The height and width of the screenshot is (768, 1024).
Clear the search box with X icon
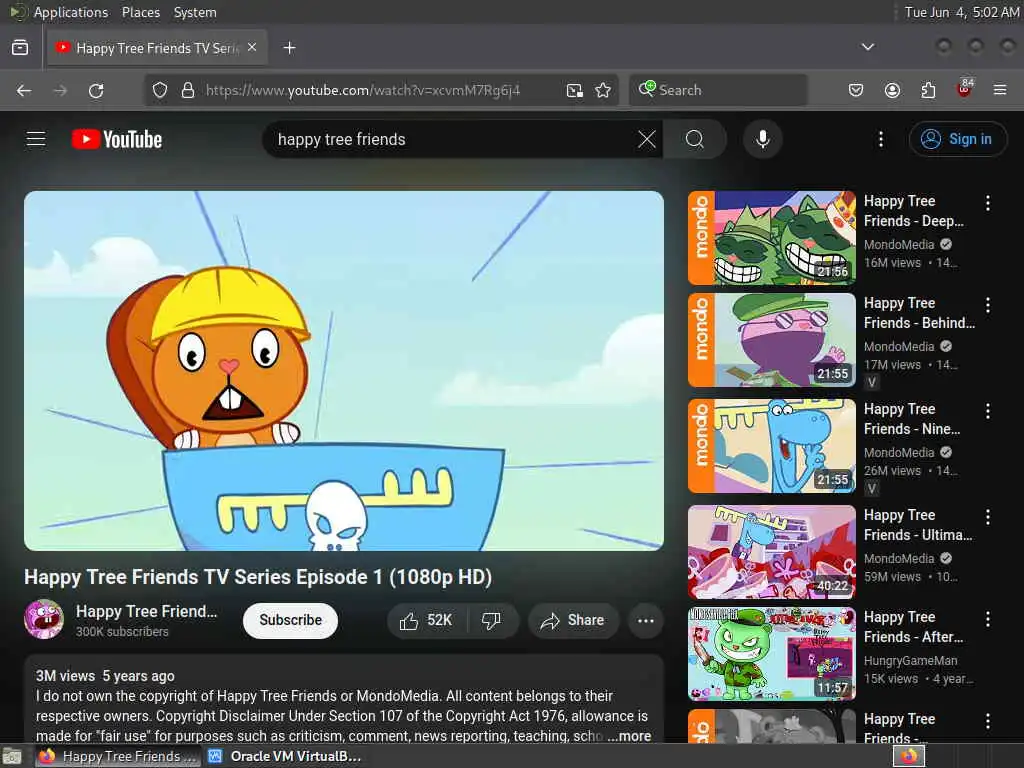(647, 139)
